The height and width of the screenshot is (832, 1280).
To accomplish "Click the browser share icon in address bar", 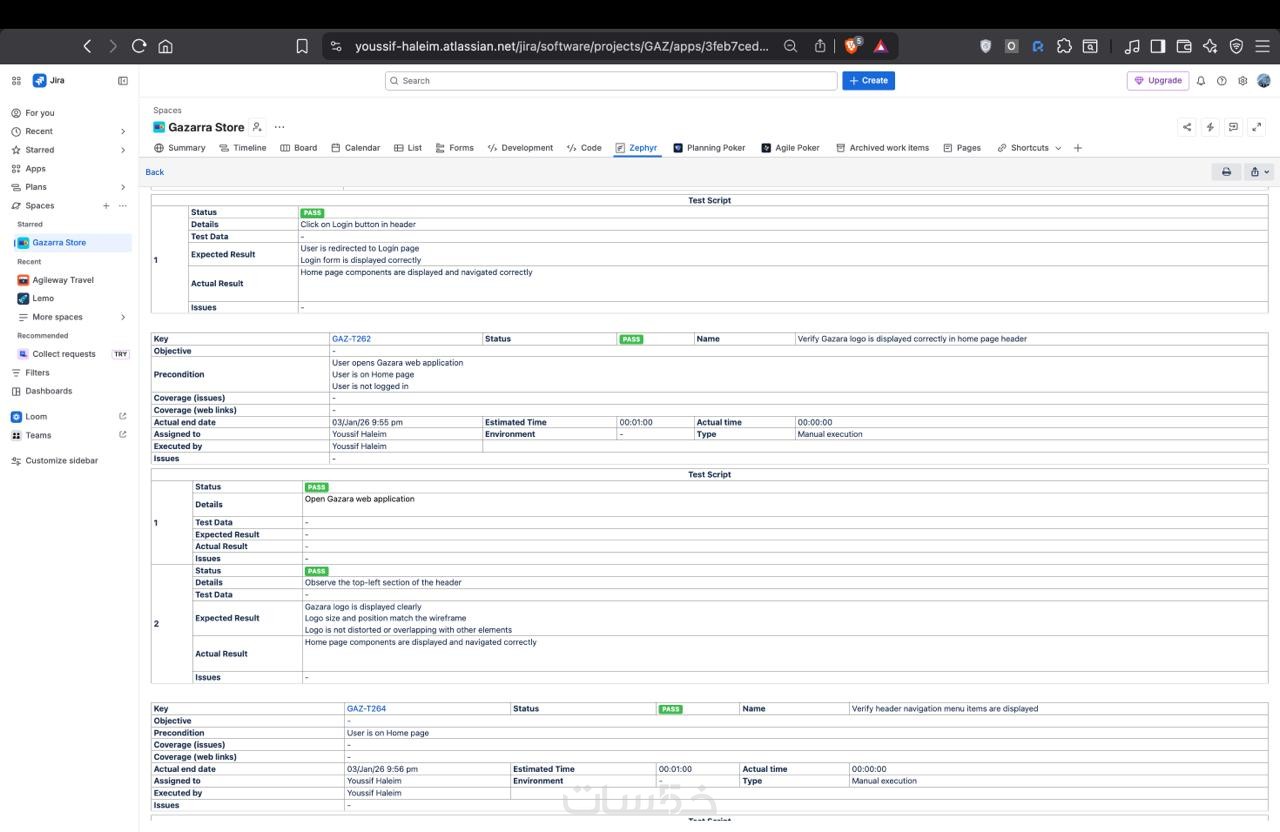I will [x=820, y=46].
